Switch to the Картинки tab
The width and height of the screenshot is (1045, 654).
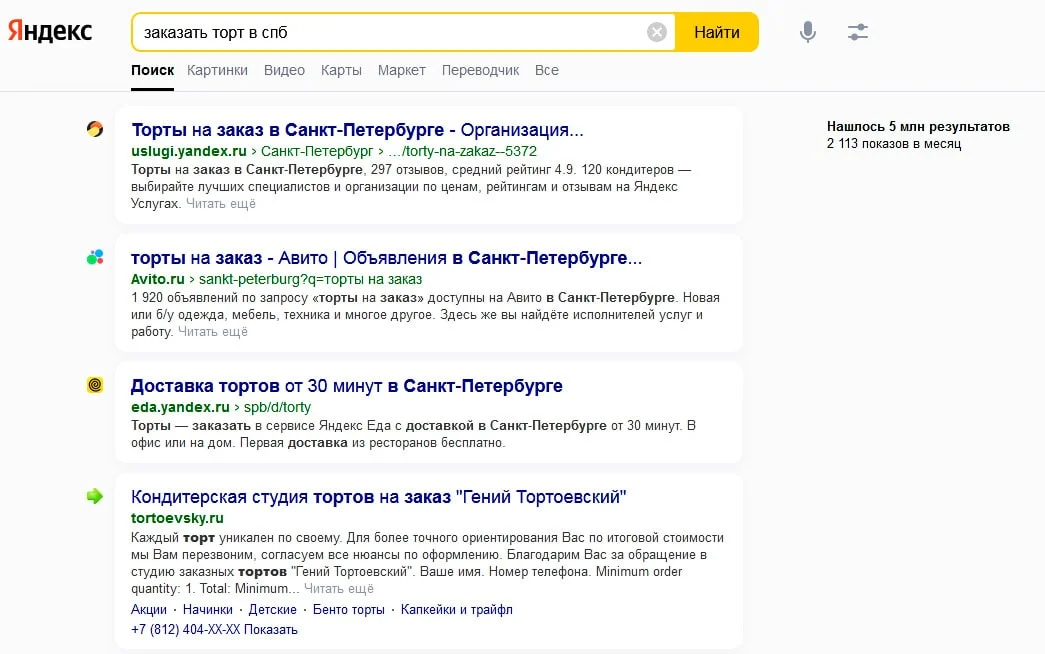coord(217,70)
